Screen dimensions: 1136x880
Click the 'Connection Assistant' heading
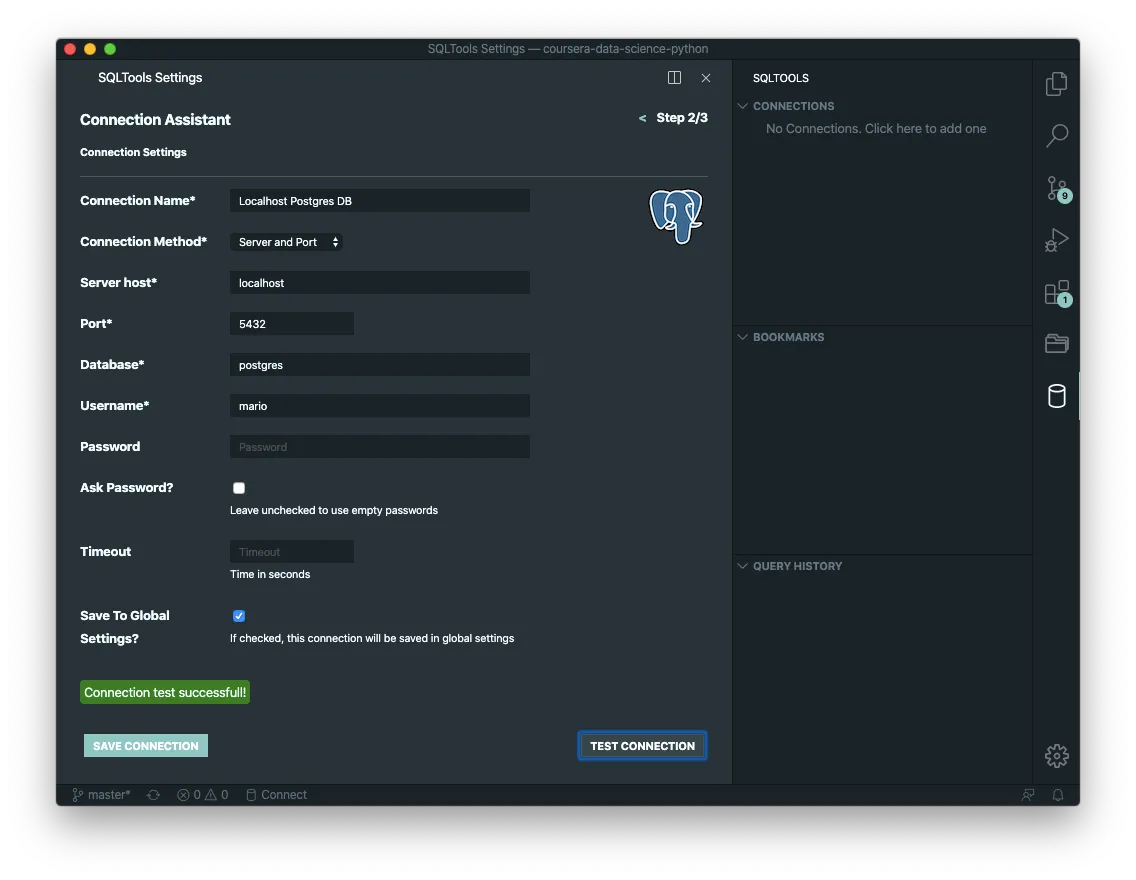[155, 120]
